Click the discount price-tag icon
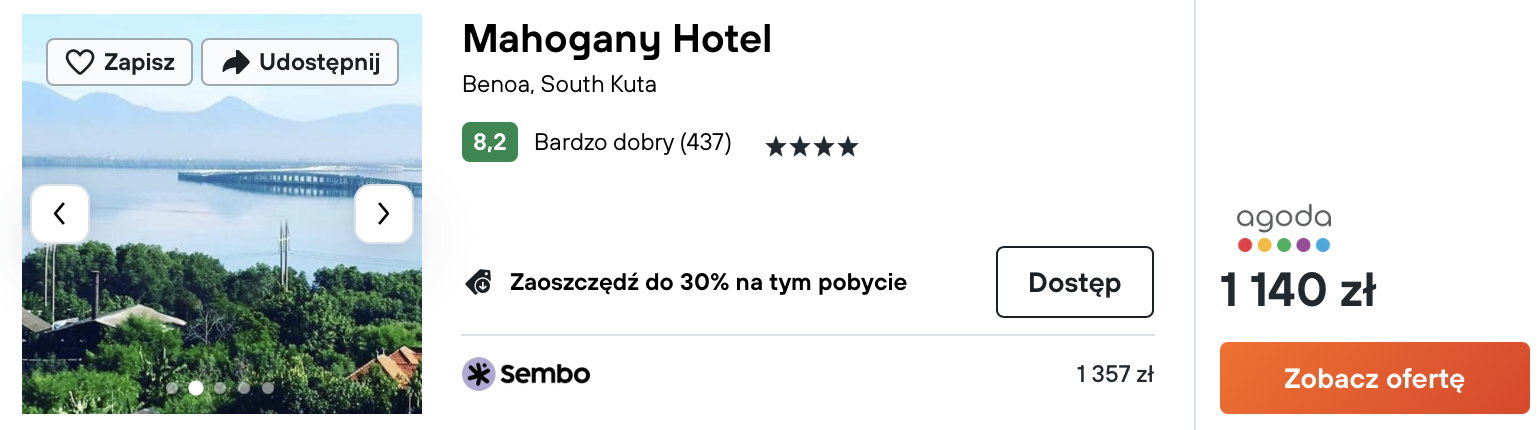Screen dimensions: 1540x430 pyautogui.click(x=478, y=282)
